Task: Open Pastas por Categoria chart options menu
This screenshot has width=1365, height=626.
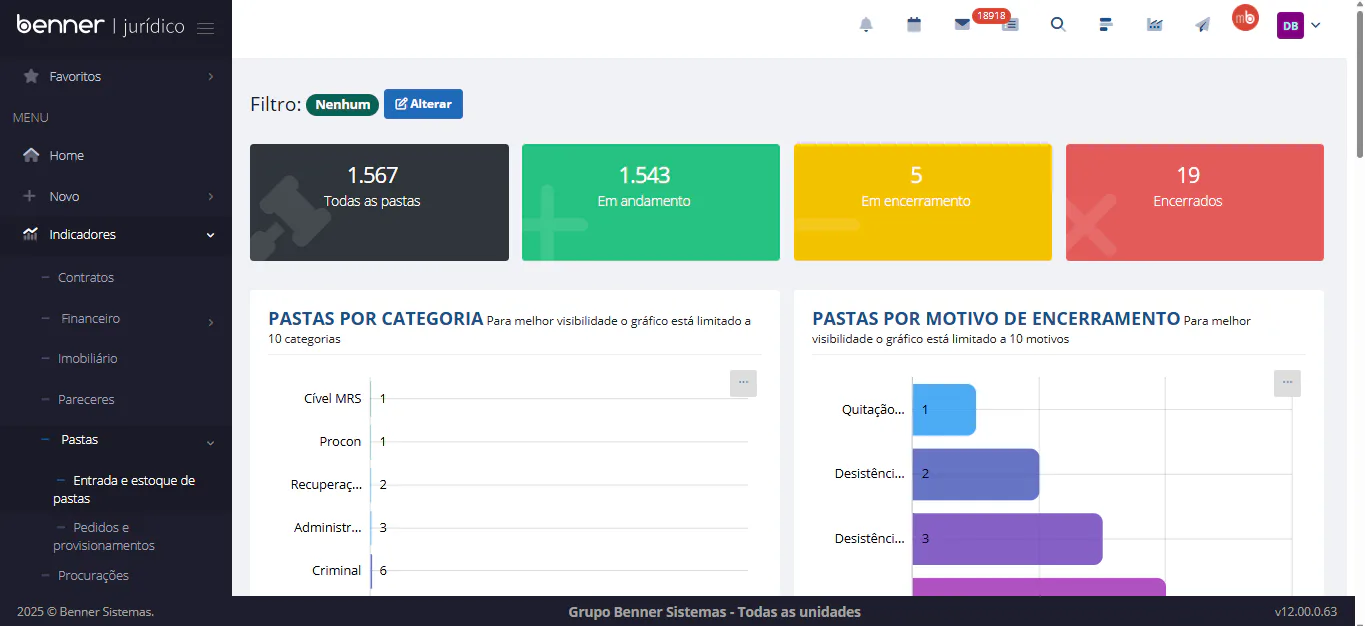Action: point(743,383)
